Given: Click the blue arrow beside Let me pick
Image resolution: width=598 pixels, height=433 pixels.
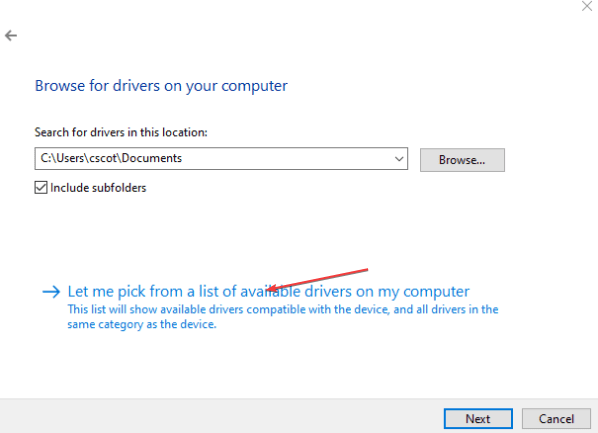Looking at the screenshot, I should (x=51, y=292).
